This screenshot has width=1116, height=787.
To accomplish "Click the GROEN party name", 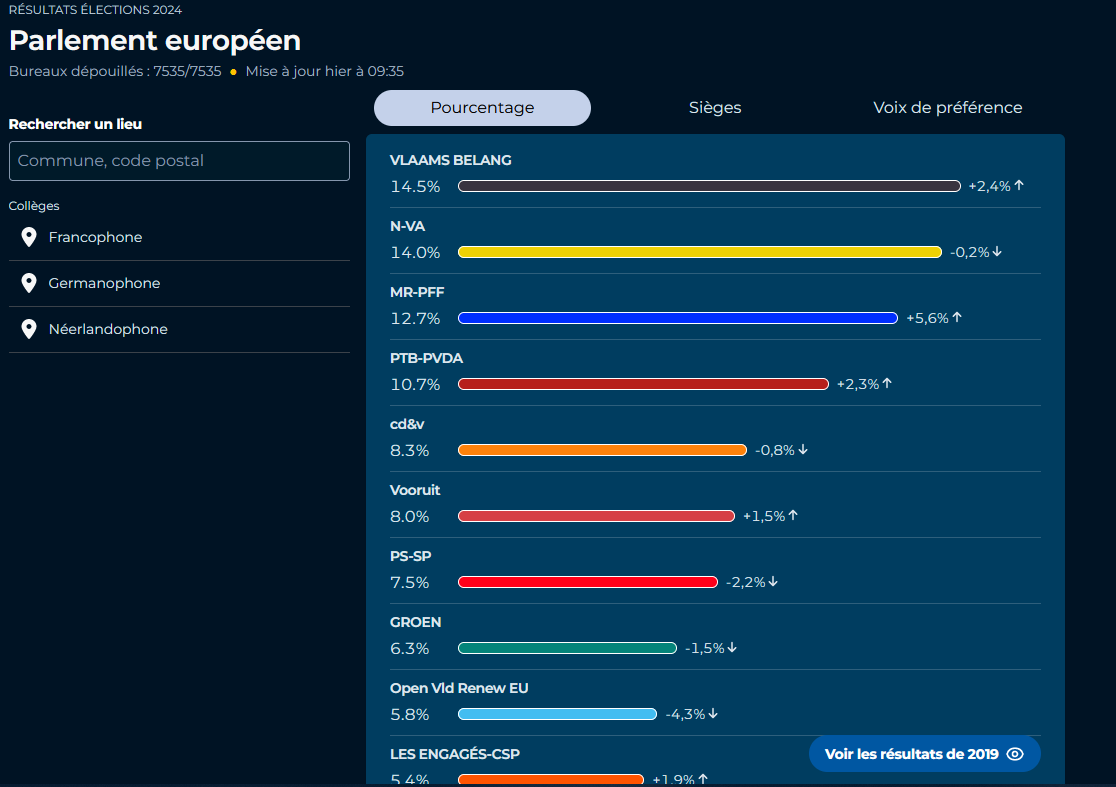I will [x=416, y=623].
